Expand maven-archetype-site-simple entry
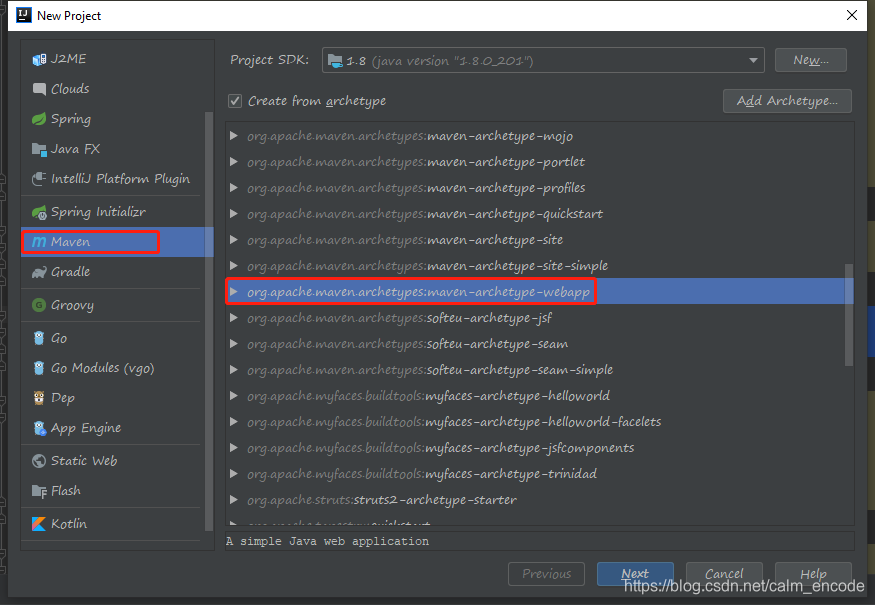The height and width of the screenshot is (605, 875). tap(234, 266)
